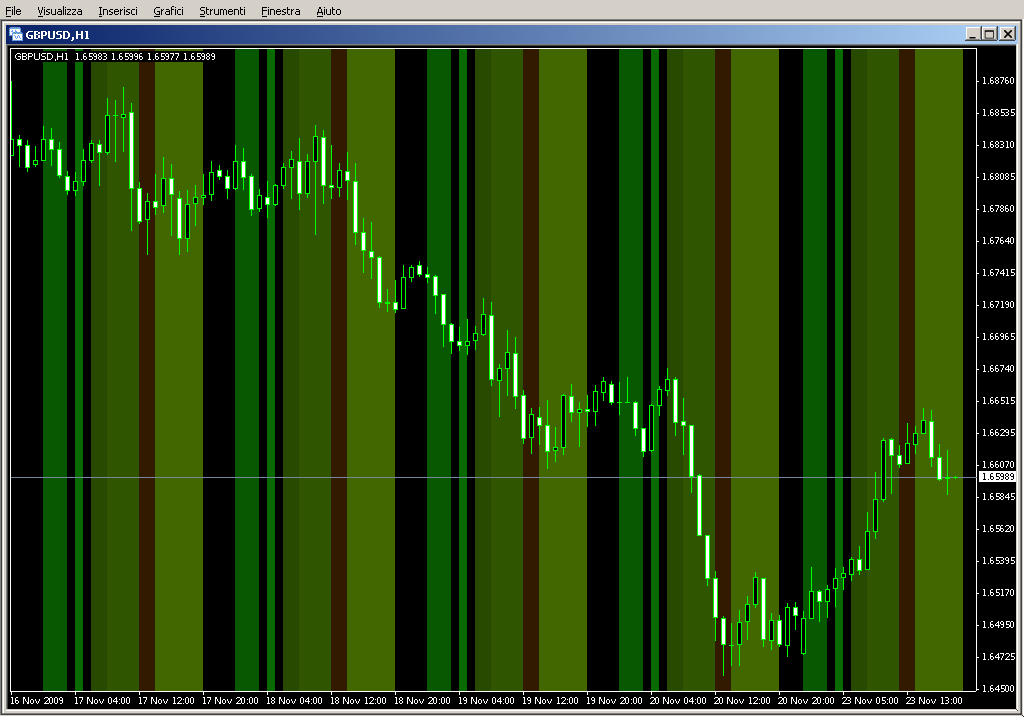Click price scale value 1.65620
The width and height of the screenshot is (1024, 717).
pos(999,529)
